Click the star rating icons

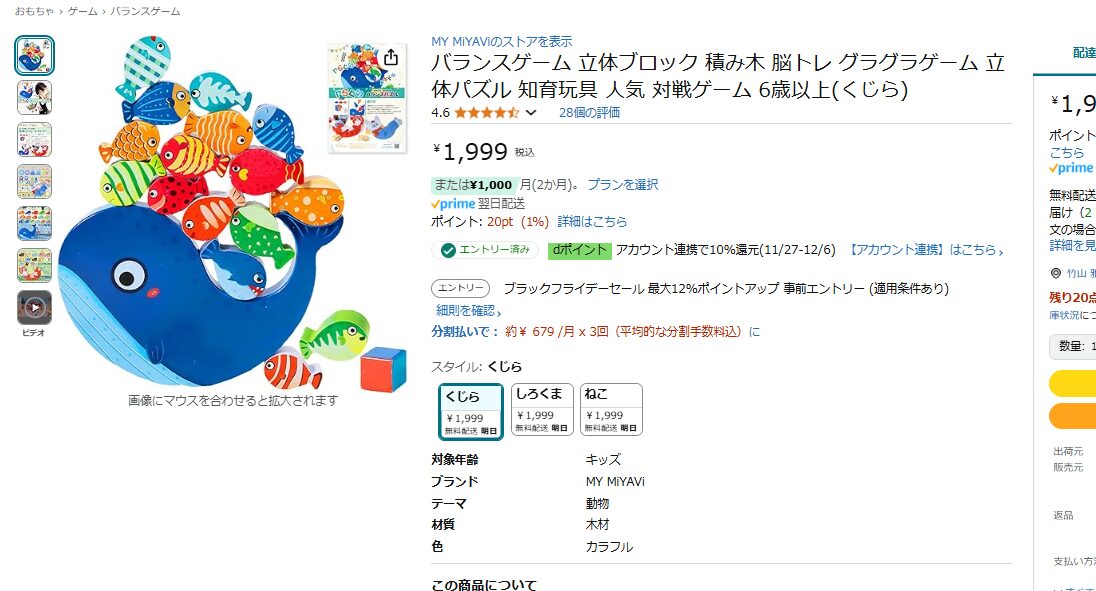(486, 113)
